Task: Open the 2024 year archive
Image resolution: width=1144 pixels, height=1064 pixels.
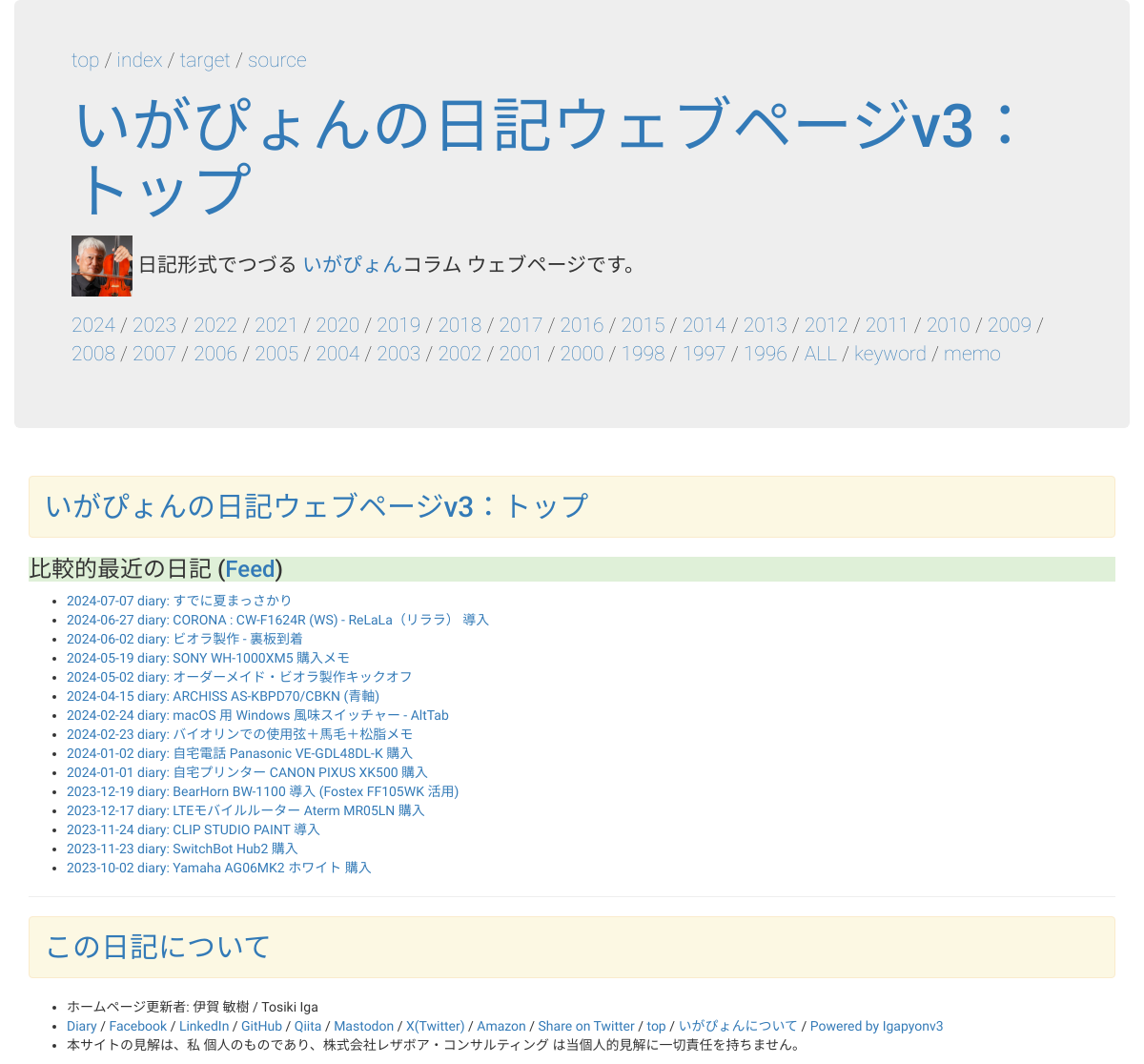Action: click(93, 325)
